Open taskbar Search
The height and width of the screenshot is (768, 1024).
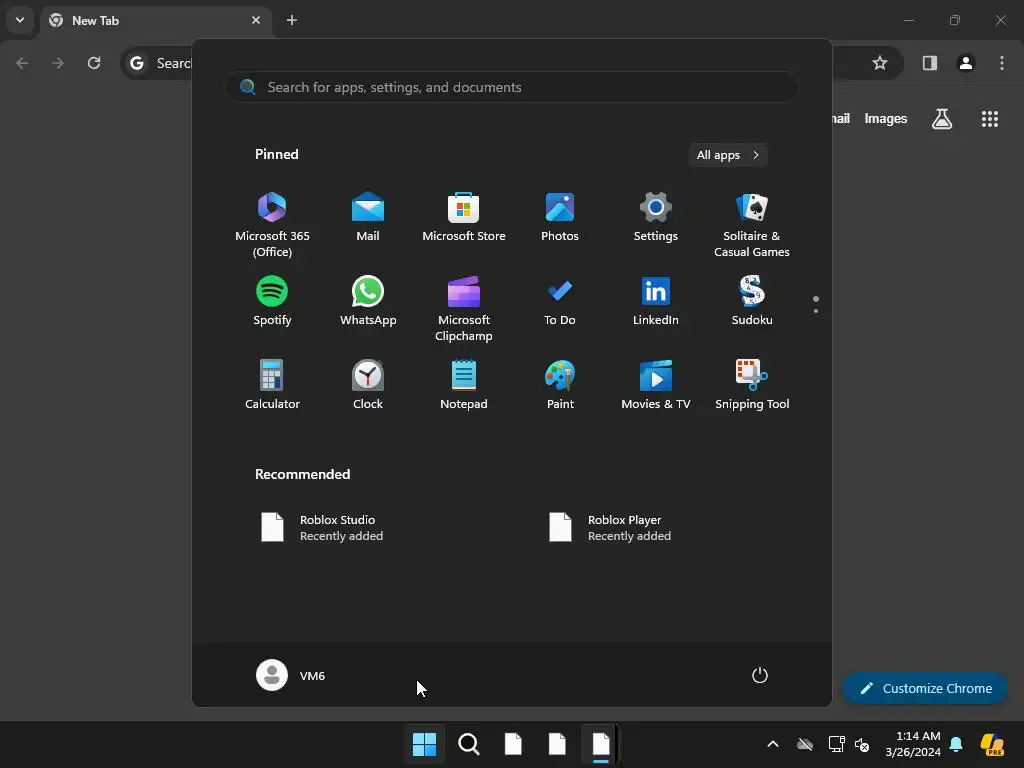[469, 744]
